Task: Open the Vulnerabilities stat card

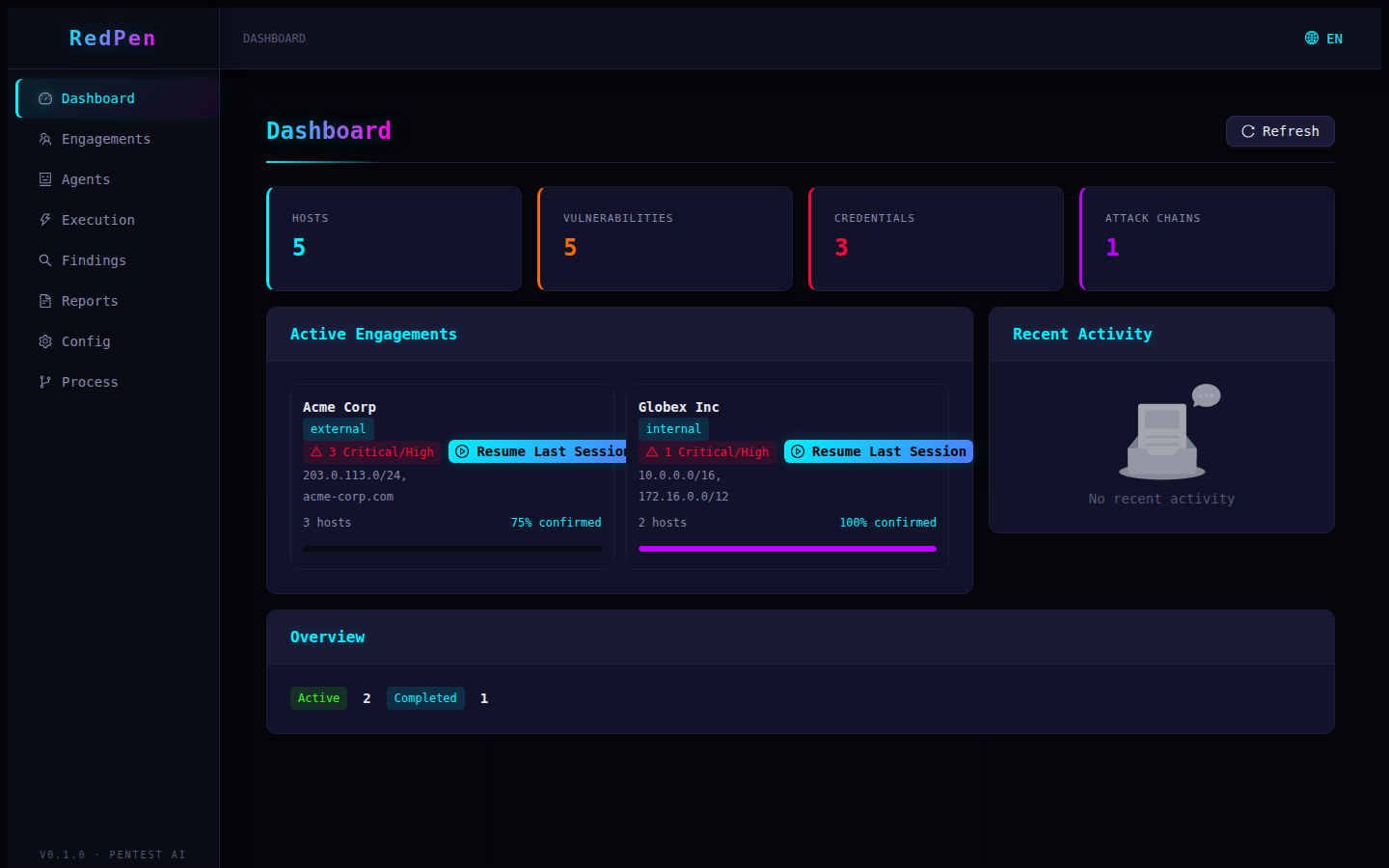Action: [665, 238]
